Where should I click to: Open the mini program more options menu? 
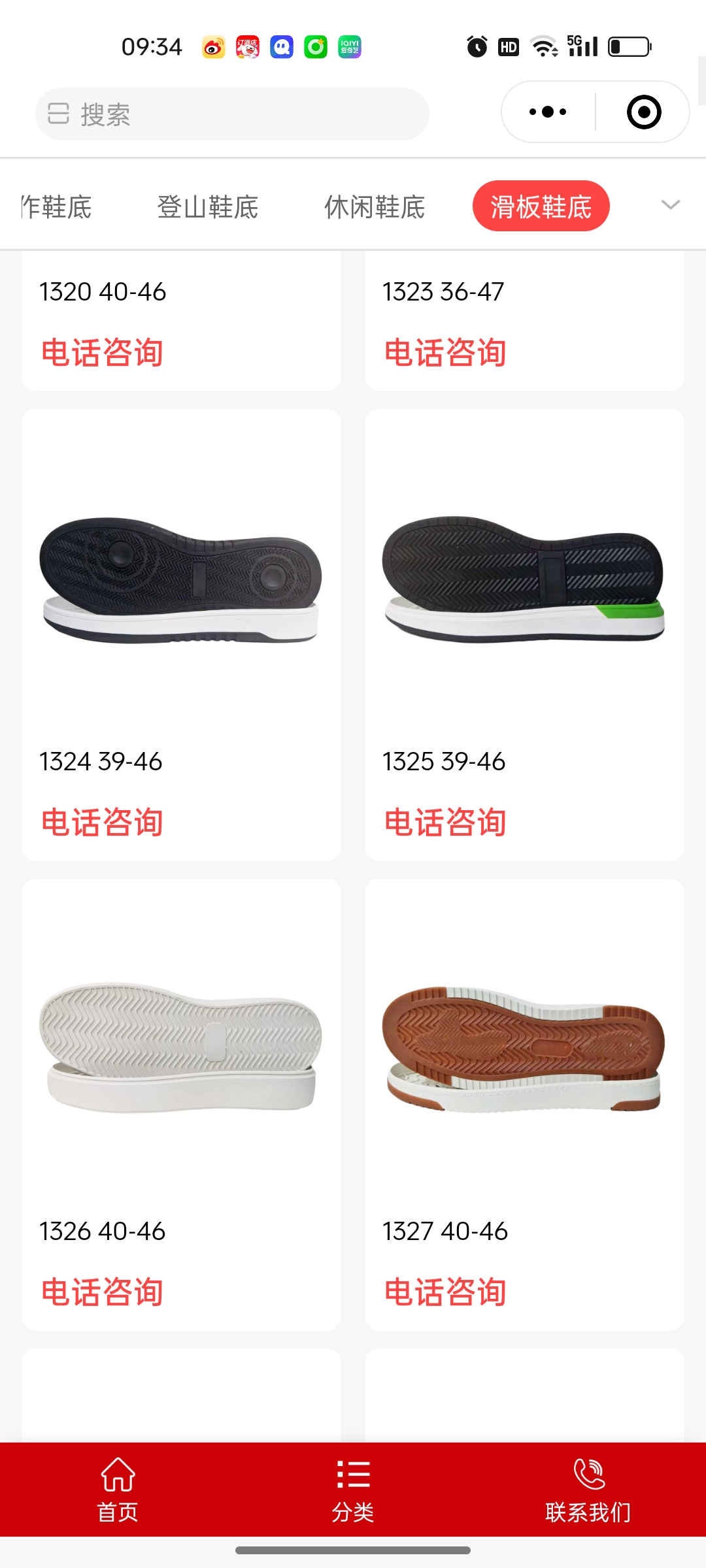(x=548, y=112)
